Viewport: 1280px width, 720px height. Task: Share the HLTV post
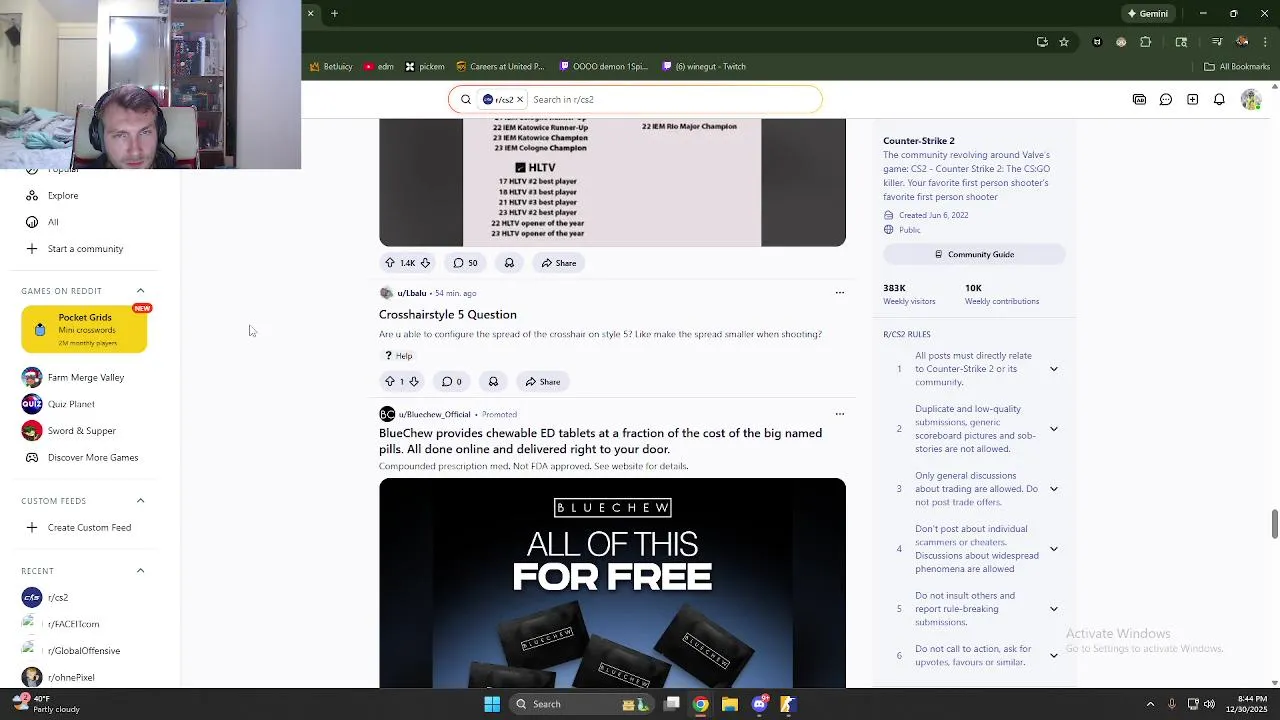559,263
